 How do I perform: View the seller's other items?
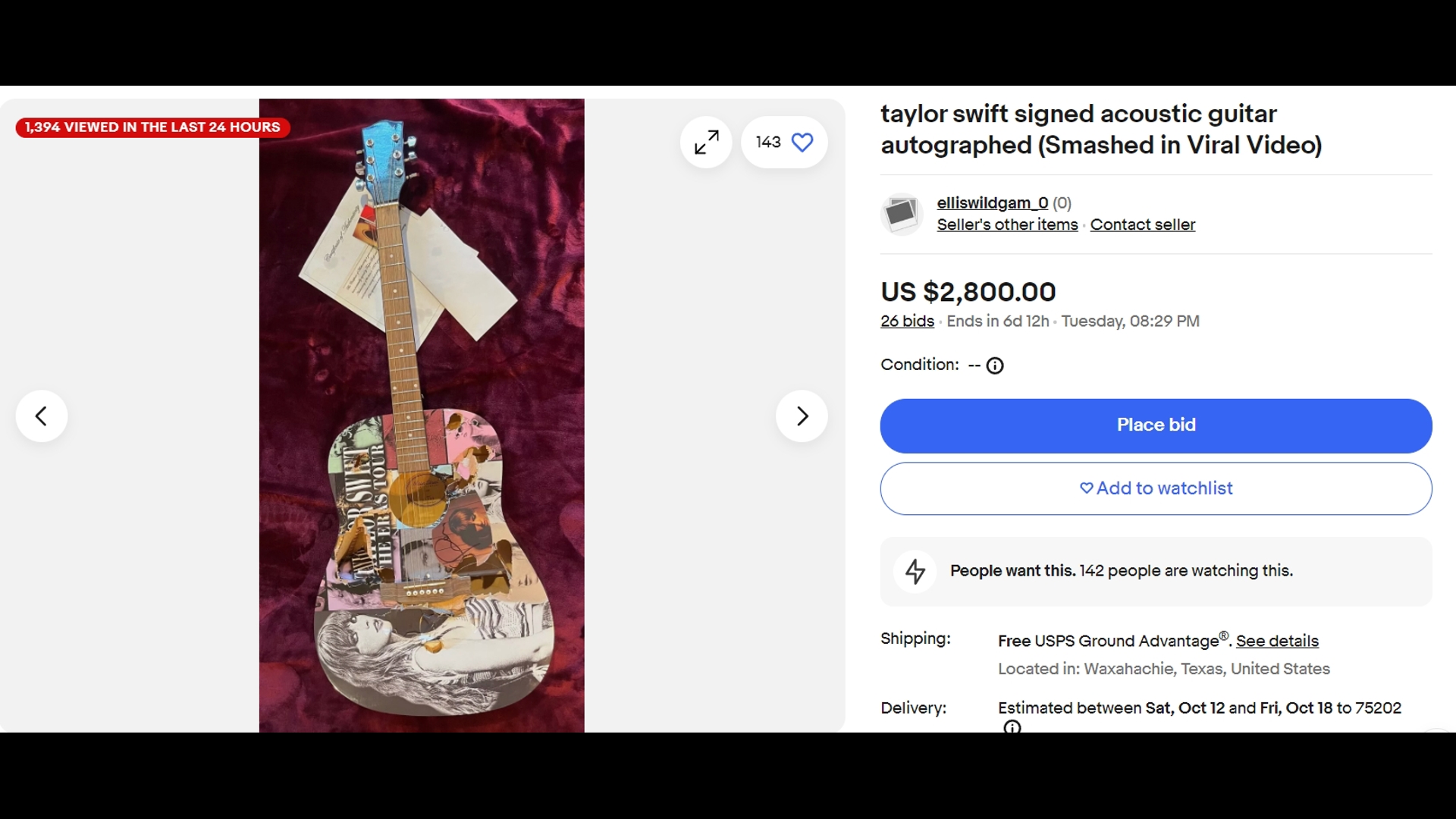point(1007,224)
